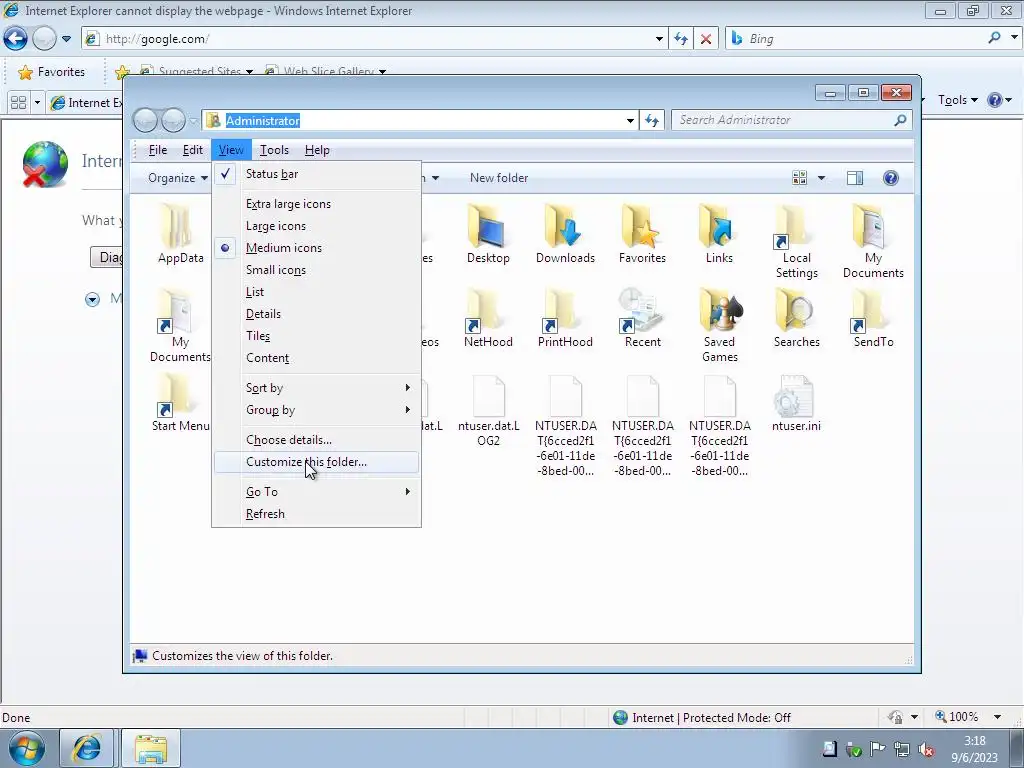Click the Windows Start button
This screenshot has height=768, width=1024.
(27, 748)
